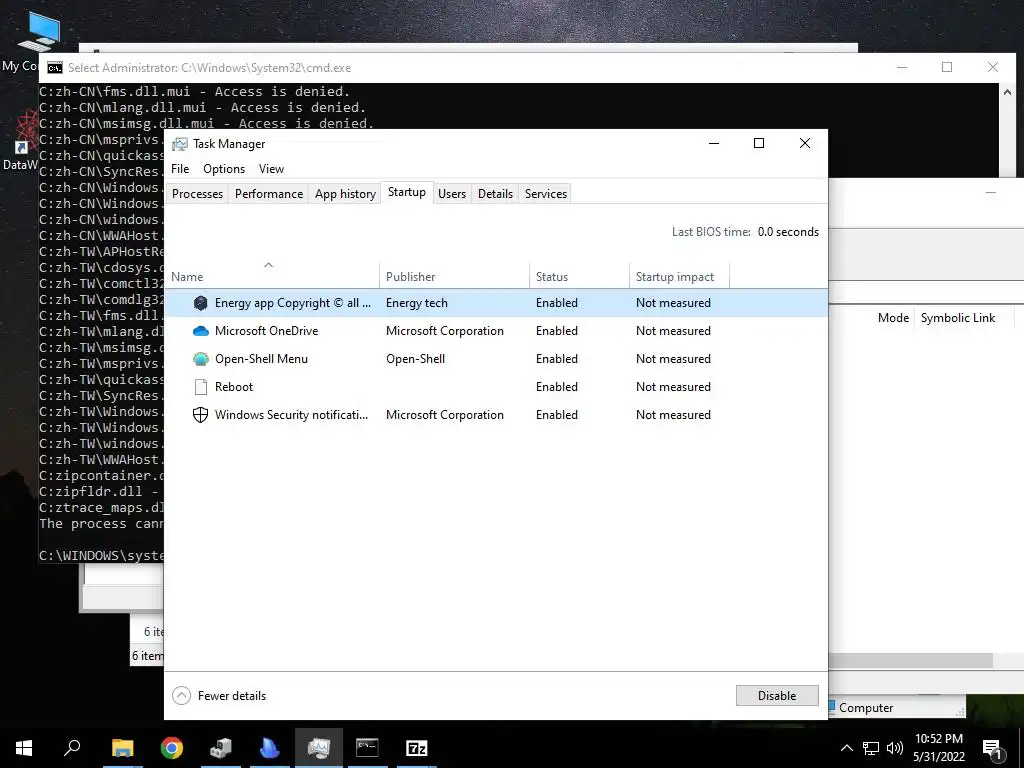Open the Options menu

(x=224, y=169)
